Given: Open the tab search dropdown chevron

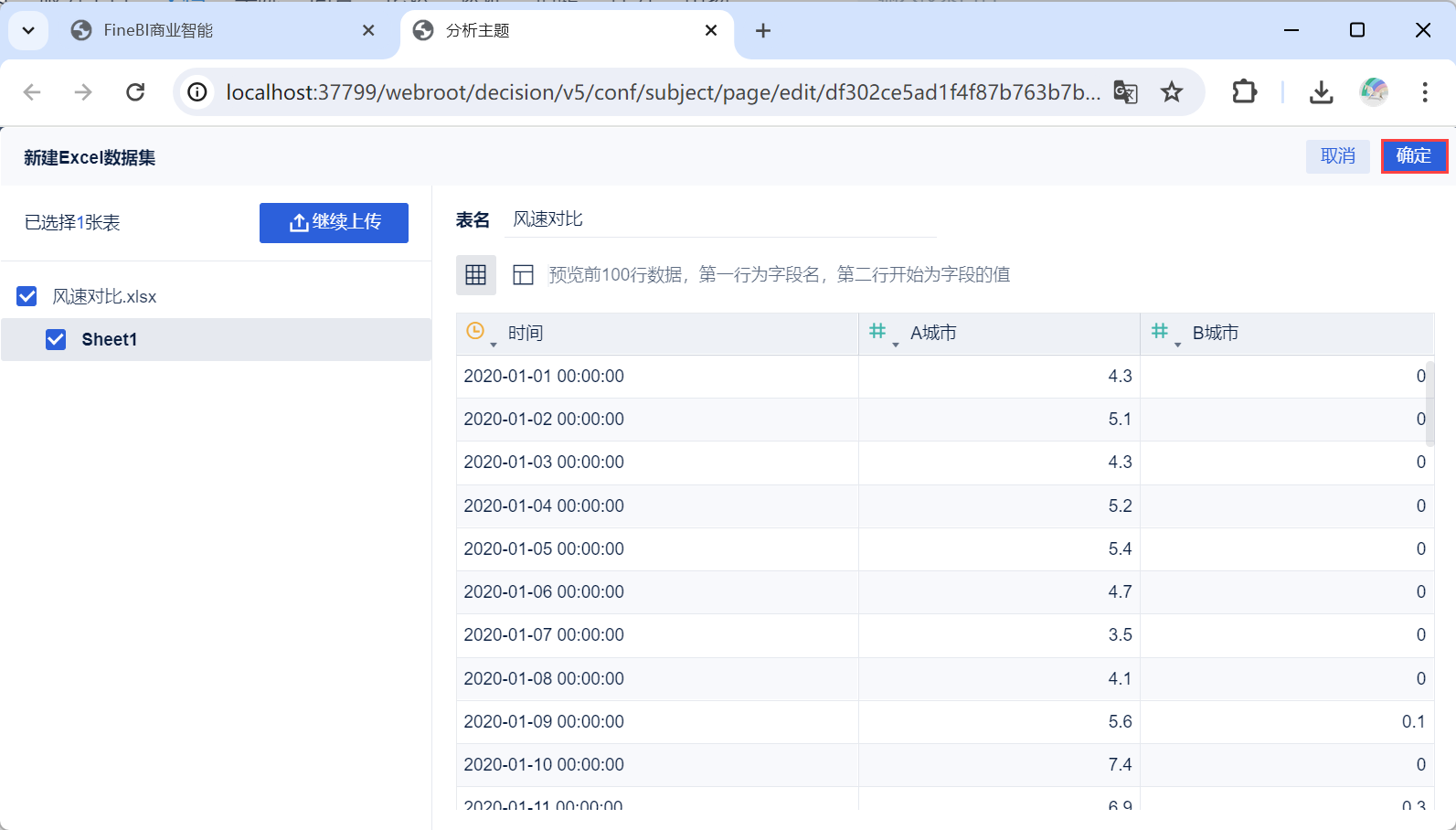Looking at the screenshot, I should pyautogui.click(x=28, y=31).
